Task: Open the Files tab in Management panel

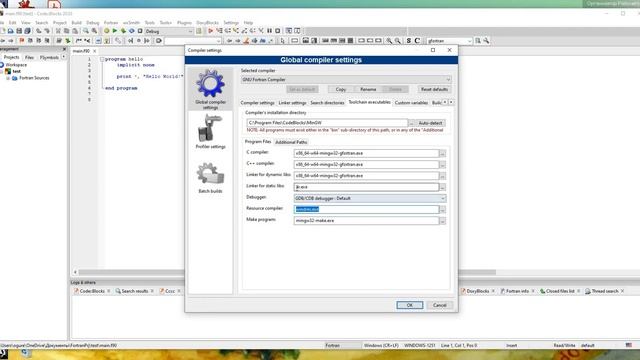Action: coord(29,58)
